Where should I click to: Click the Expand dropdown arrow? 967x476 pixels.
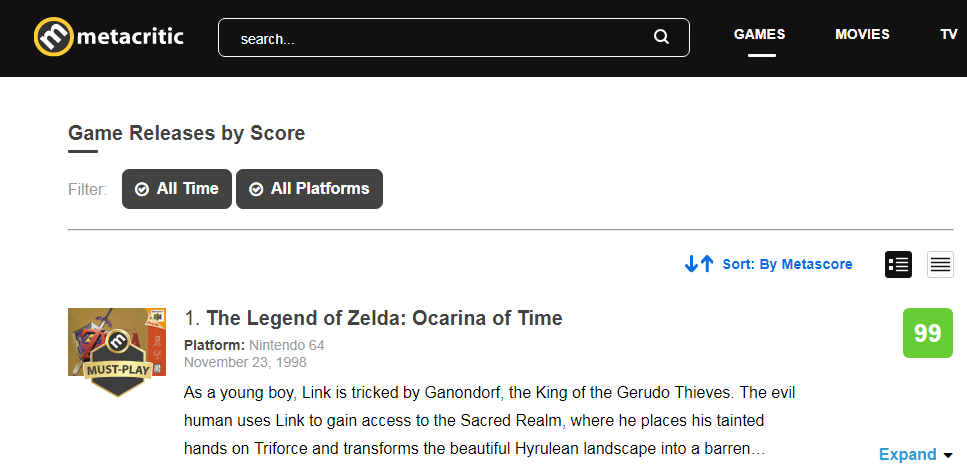[948, 456]
